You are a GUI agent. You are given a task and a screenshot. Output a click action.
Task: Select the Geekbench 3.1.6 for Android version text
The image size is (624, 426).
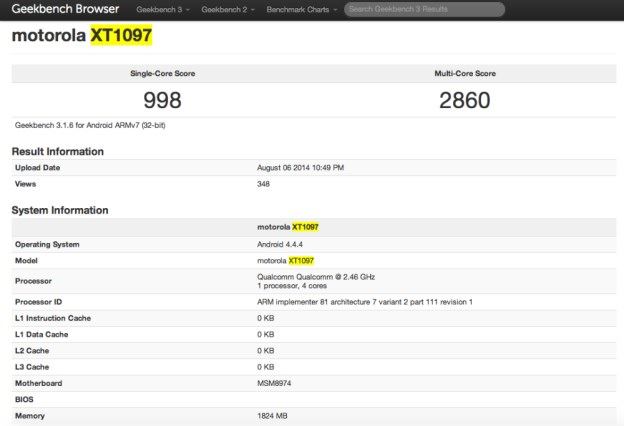(90, 125)
